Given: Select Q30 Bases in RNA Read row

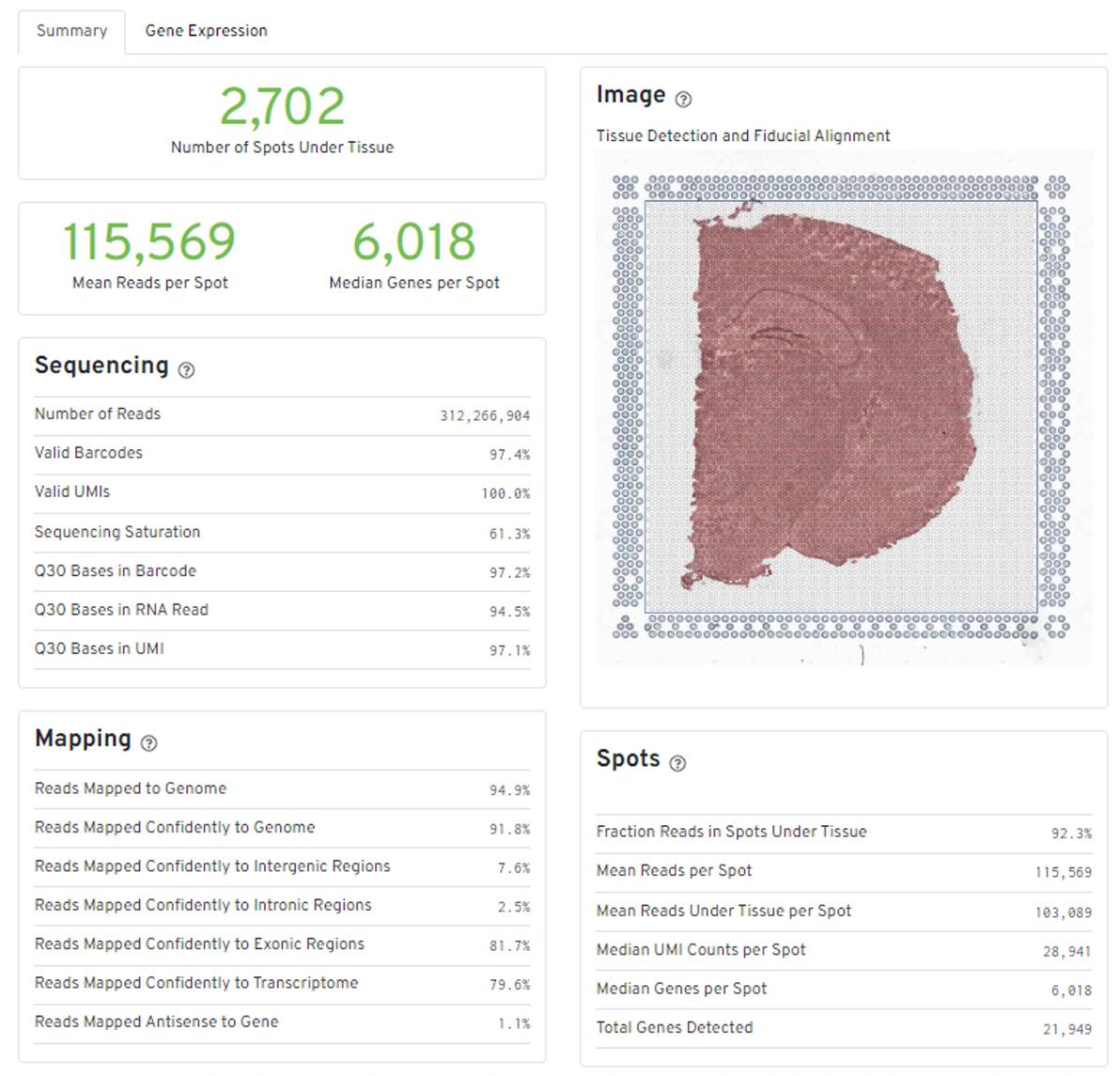Looking at the screenshot, I should coord(282,611).
